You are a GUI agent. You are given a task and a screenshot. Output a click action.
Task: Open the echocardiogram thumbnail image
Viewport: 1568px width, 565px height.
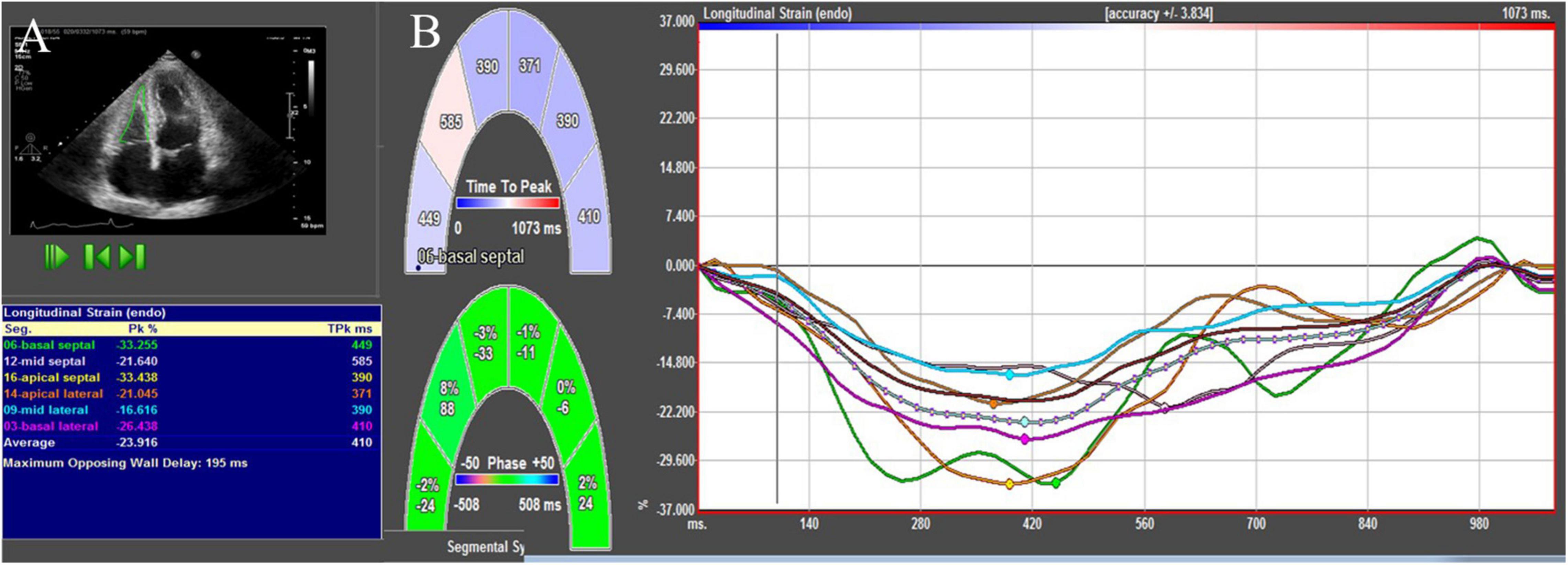168,130
